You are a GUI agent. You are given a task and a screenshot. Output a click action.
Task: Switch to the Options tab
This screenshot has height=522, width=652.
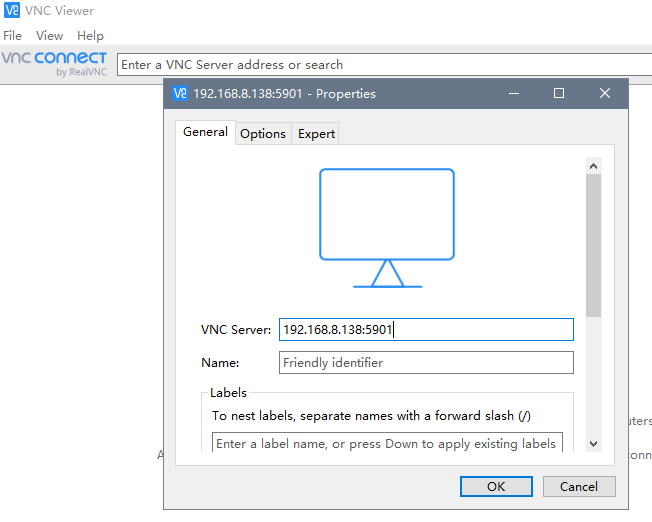tap(263, 134)
